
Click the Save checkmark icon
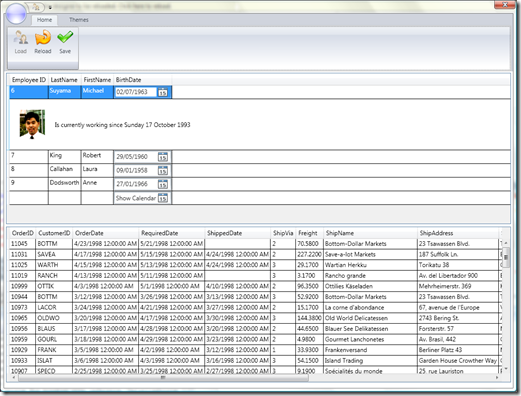click(x=65, y=37)
